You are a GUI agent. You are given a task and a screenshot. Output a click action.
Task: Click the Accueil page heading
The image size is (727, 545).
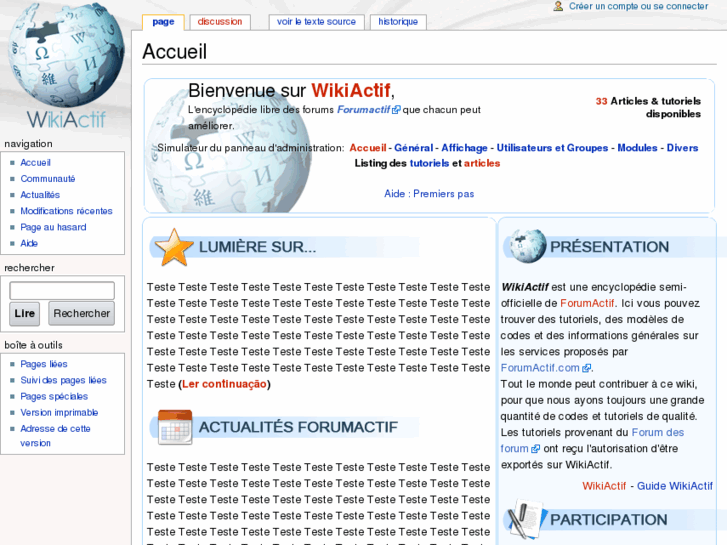175,51
